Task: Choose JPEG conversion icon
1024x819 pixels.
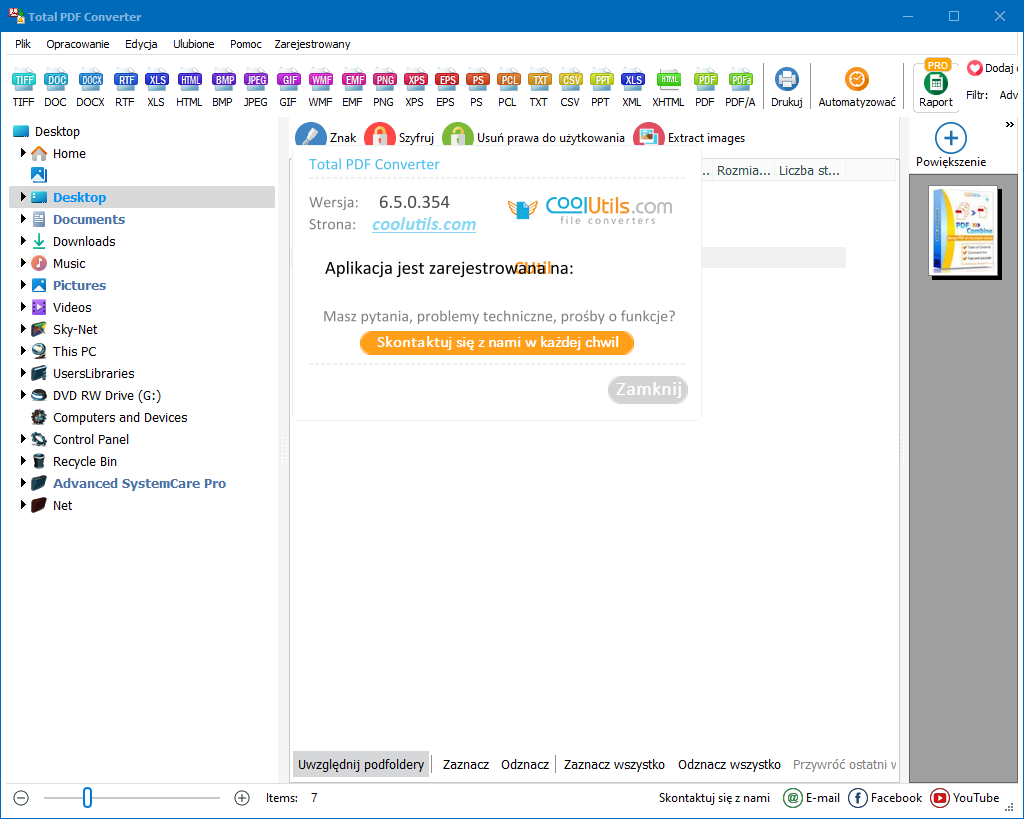Action: pyautogui.click(x=255, y=88)
